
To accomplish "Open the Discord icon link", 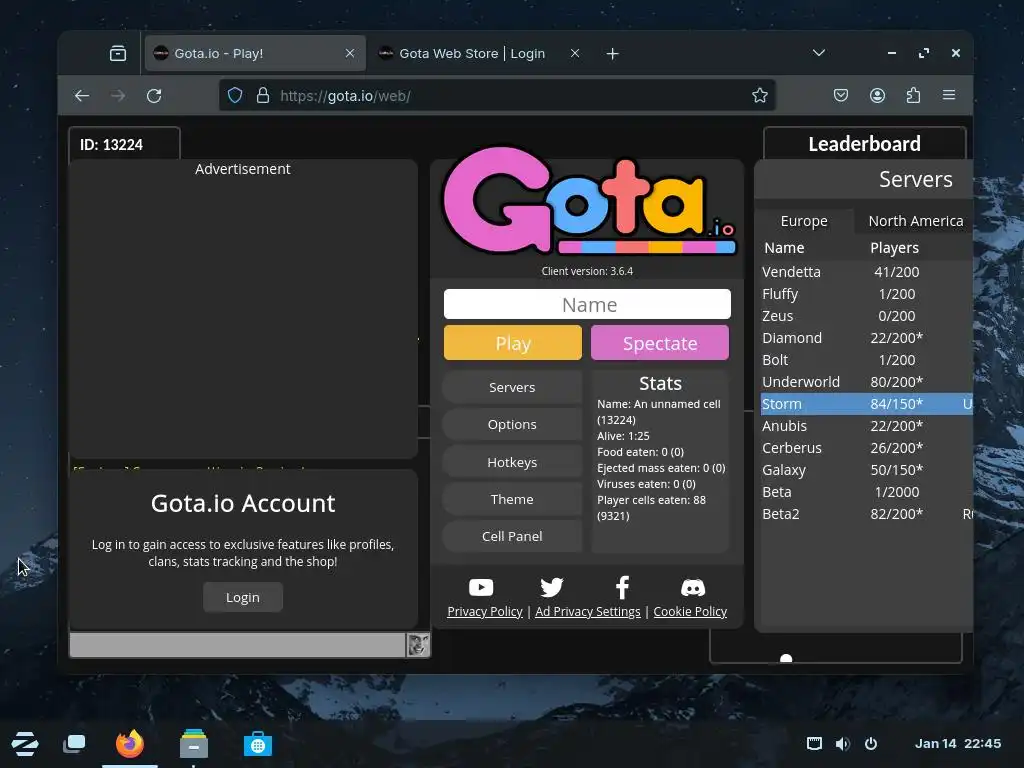I will pos(693,587).
